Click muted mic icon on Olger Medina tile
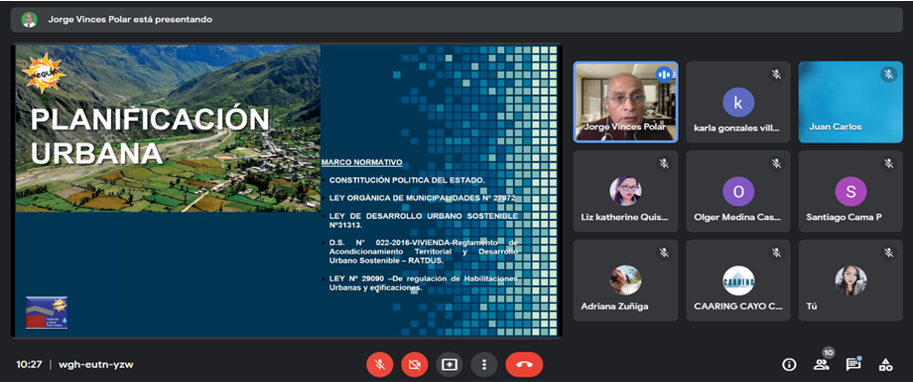913x382 pixels. [x=776, y=164]
